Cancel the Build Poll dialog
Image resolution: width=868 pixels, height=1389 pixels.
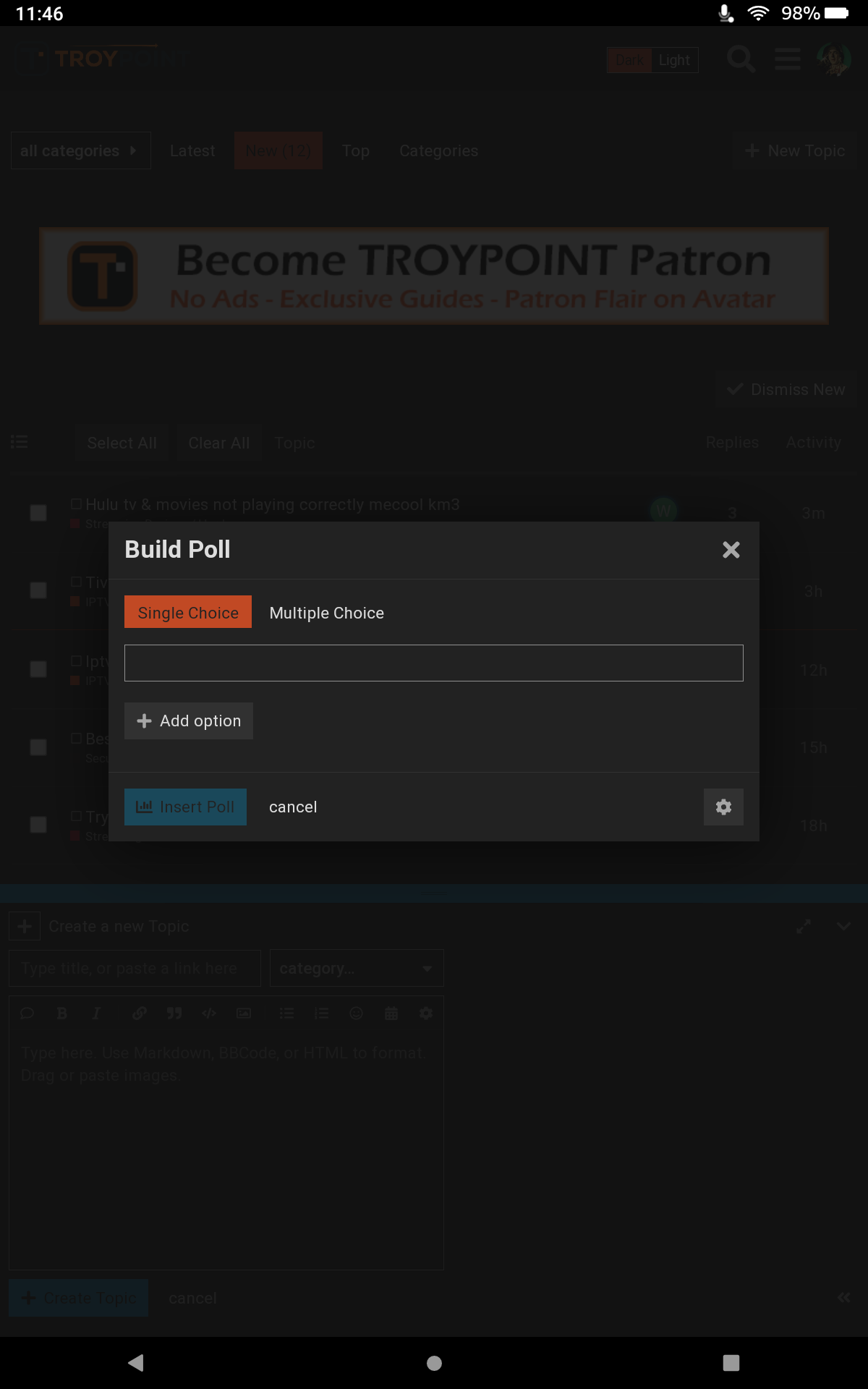click(293, 807)
